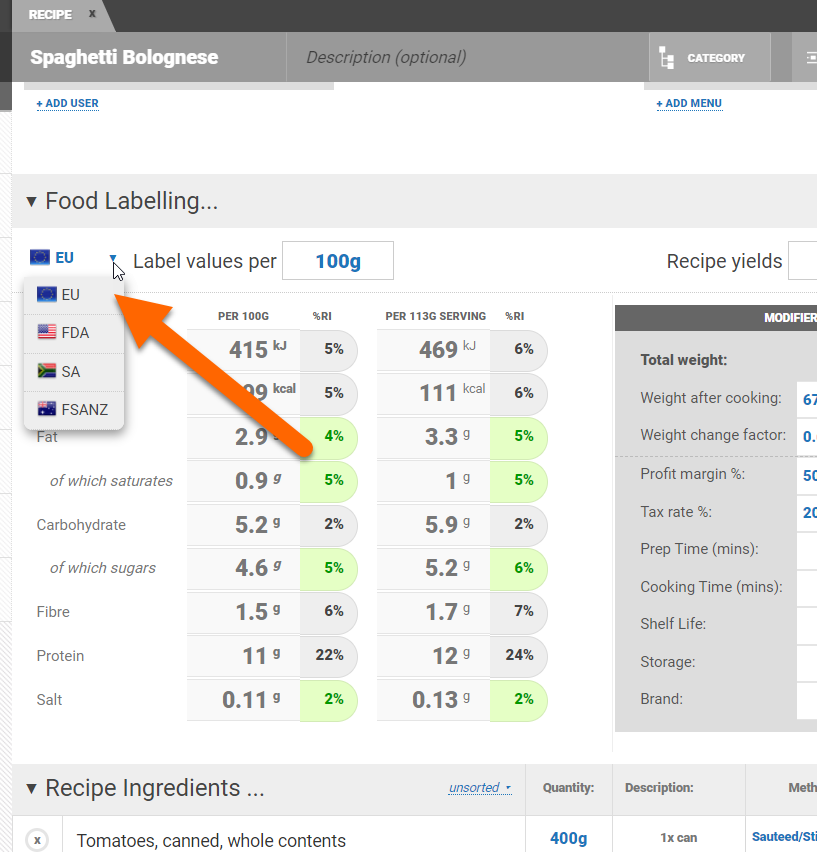
Task: Click the EU region dropdown arrow
Action: tap(114, 259)
